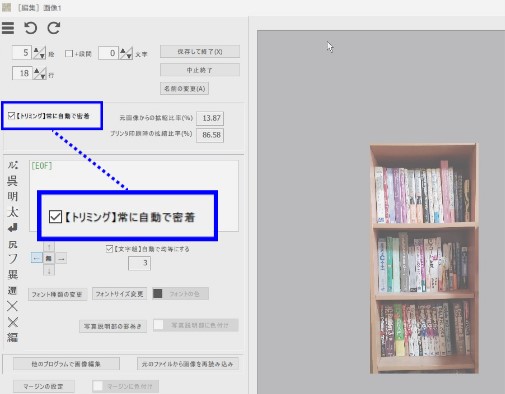Enable the +段間 checkbox
The height and width of the screenshot is (394, 505).
coord(69,54)
